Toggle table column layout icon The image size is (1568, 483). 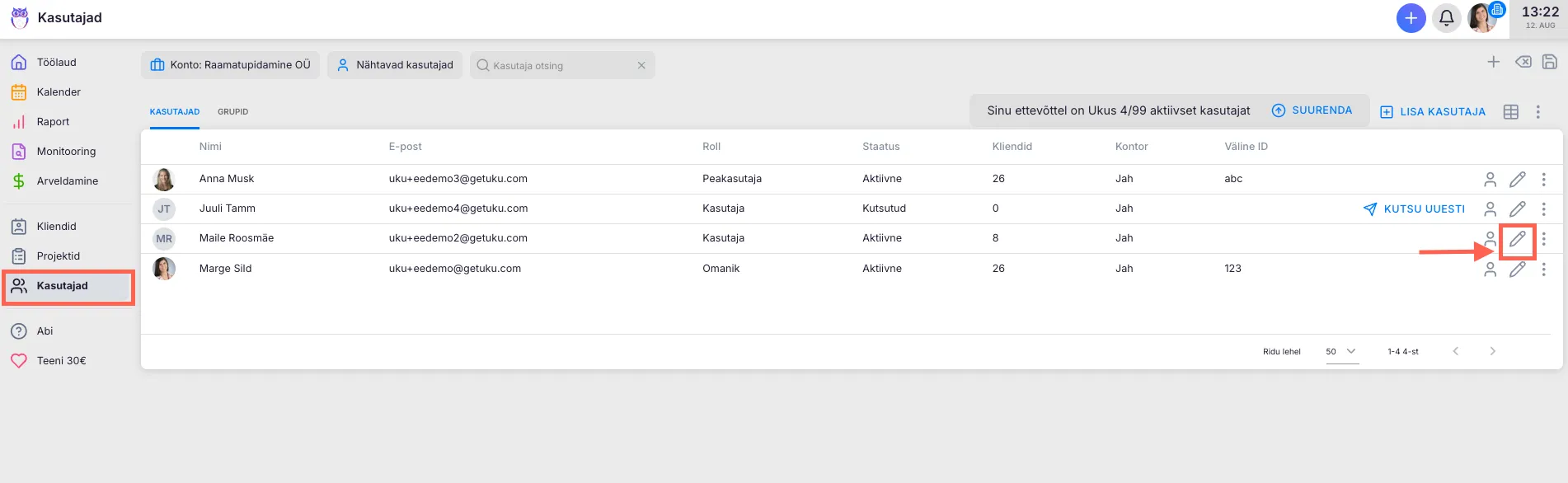pyautogui.click(x=1510, y=112)
